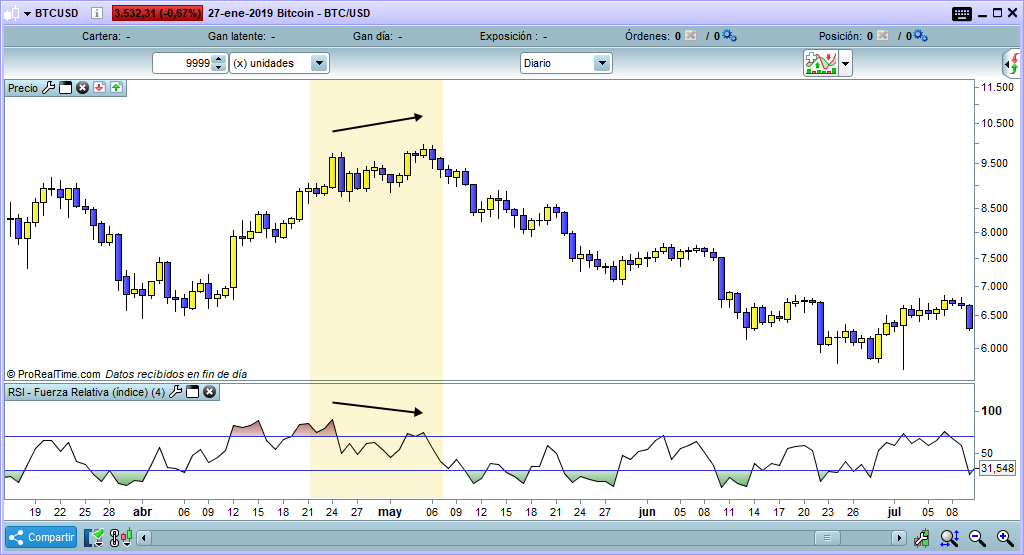Click the Compartir share button
Image resolution: width=1024 pixels, height=555 pixels.
pos(42,538)
